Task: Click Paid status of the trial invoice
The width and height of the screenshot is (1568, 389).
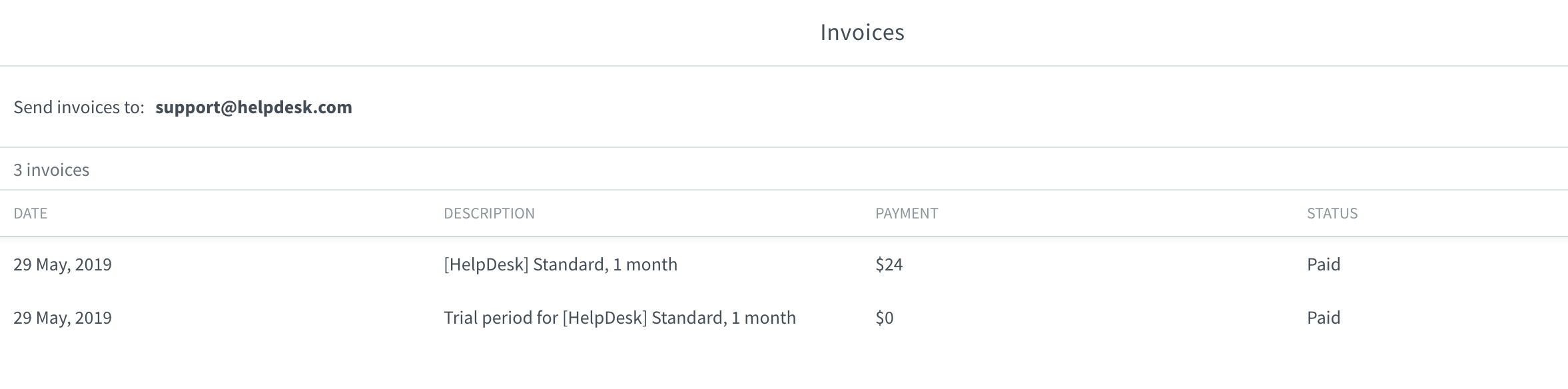Action: pos(1323,318)
